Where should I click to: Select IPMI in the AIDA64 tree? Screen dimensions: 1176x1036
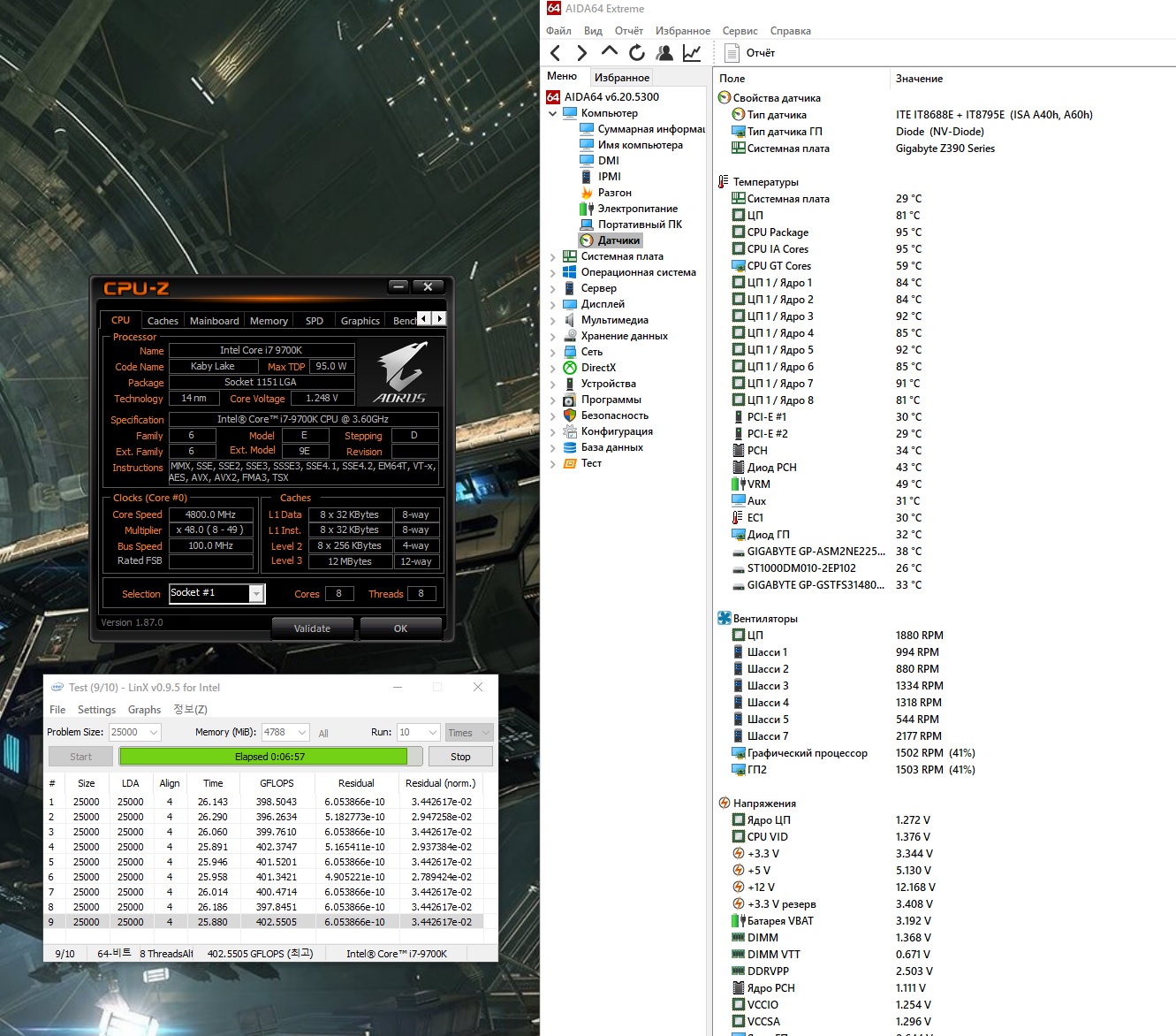tap(600, 177)
